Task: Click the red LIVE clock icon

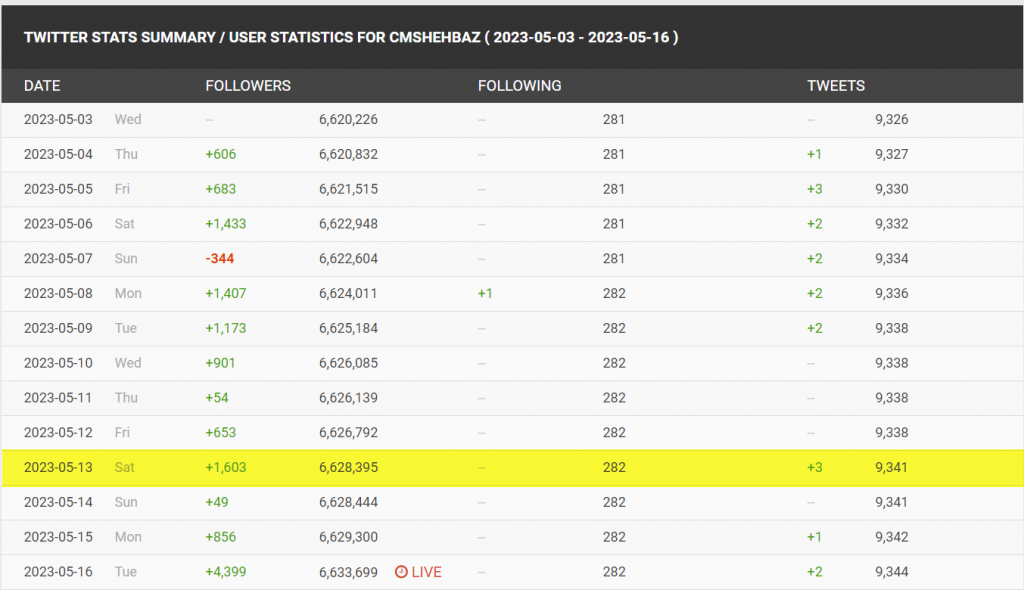Action: [401, 572]
